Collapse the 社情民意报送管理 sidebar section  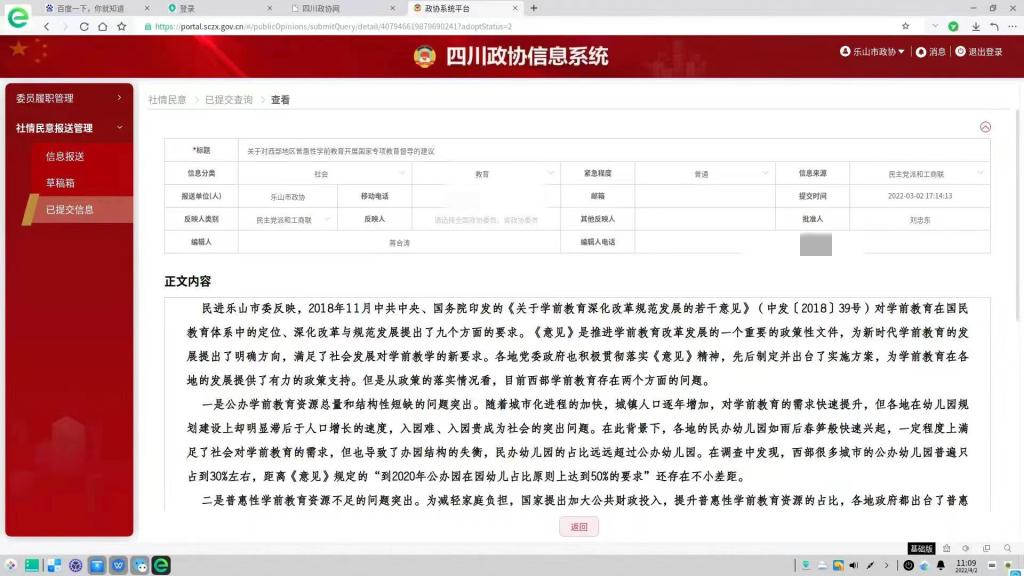tap(68, 128)
